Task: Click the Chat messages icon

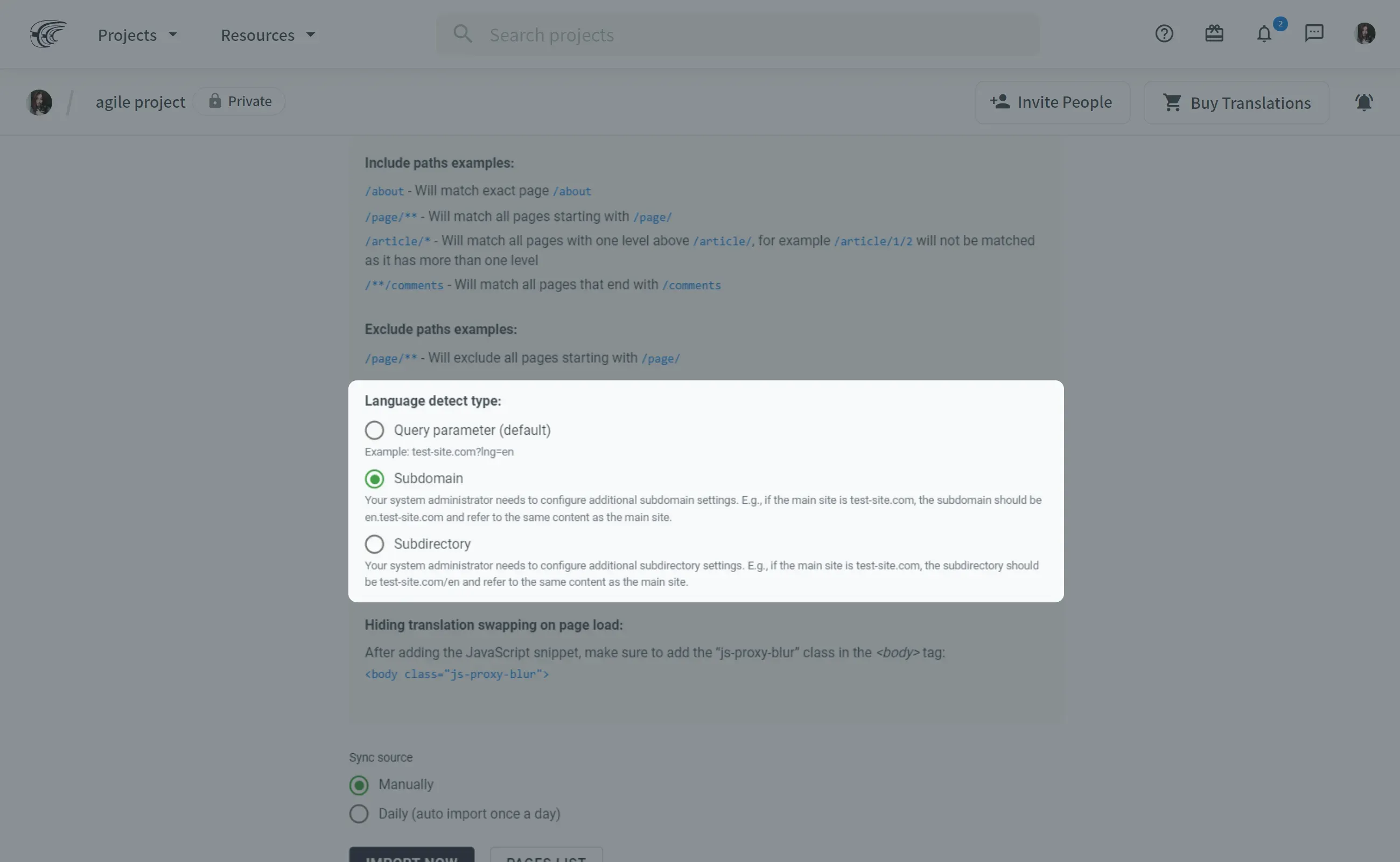Action: [x=1314, y=33]
